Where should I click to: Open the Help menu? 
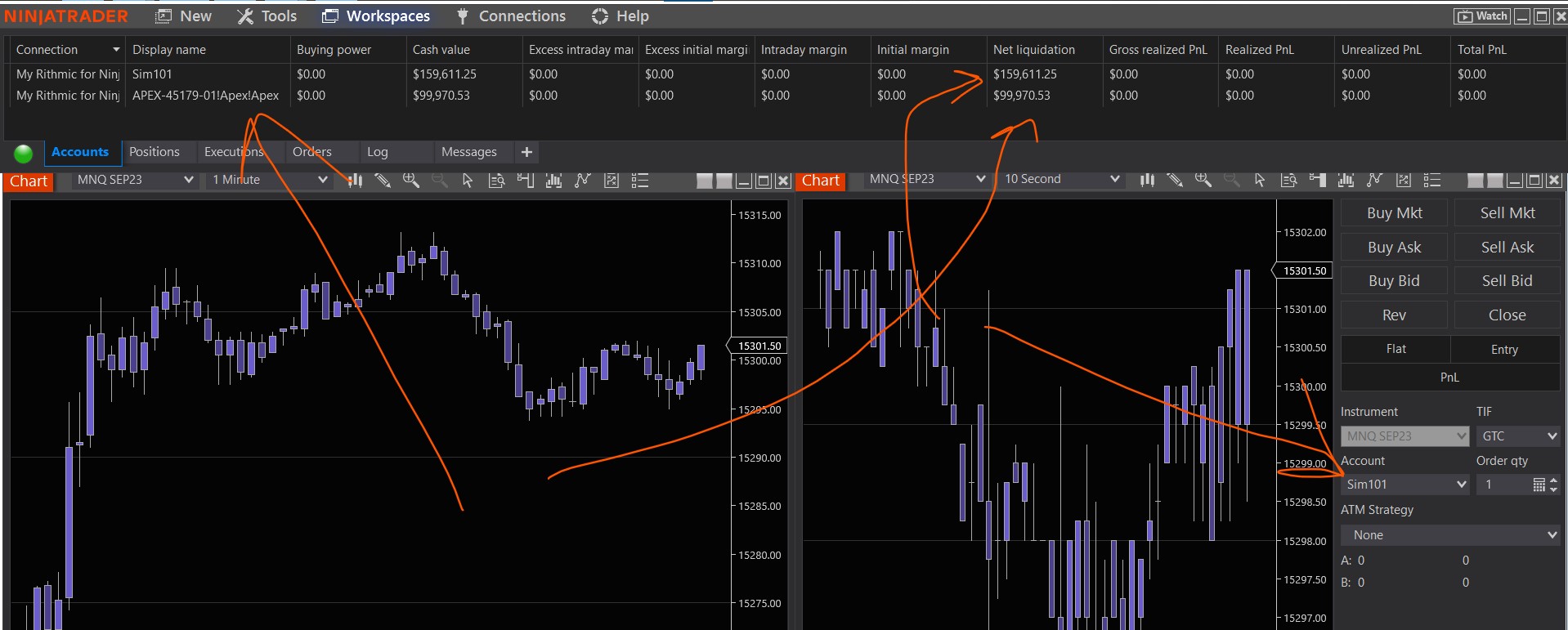point(620,16)
